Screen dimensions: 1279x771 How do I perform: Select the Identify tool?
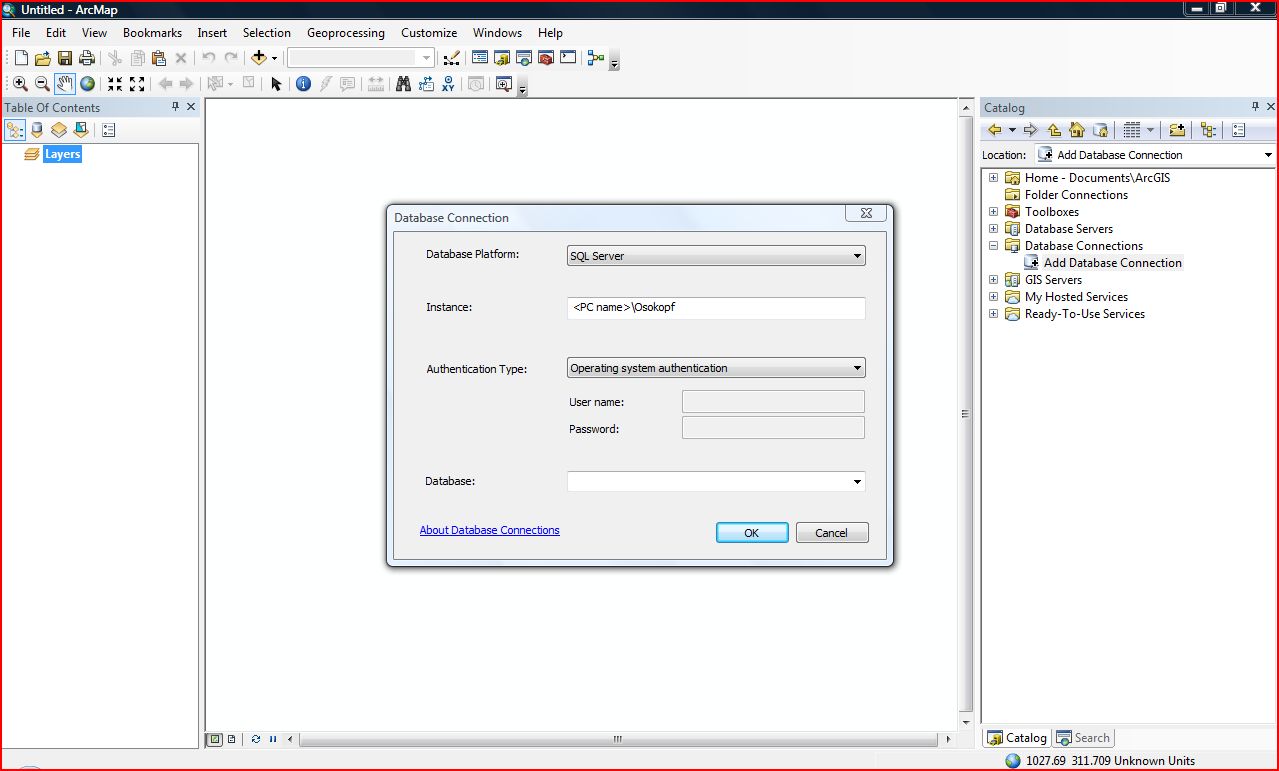[x=303, y=84]
